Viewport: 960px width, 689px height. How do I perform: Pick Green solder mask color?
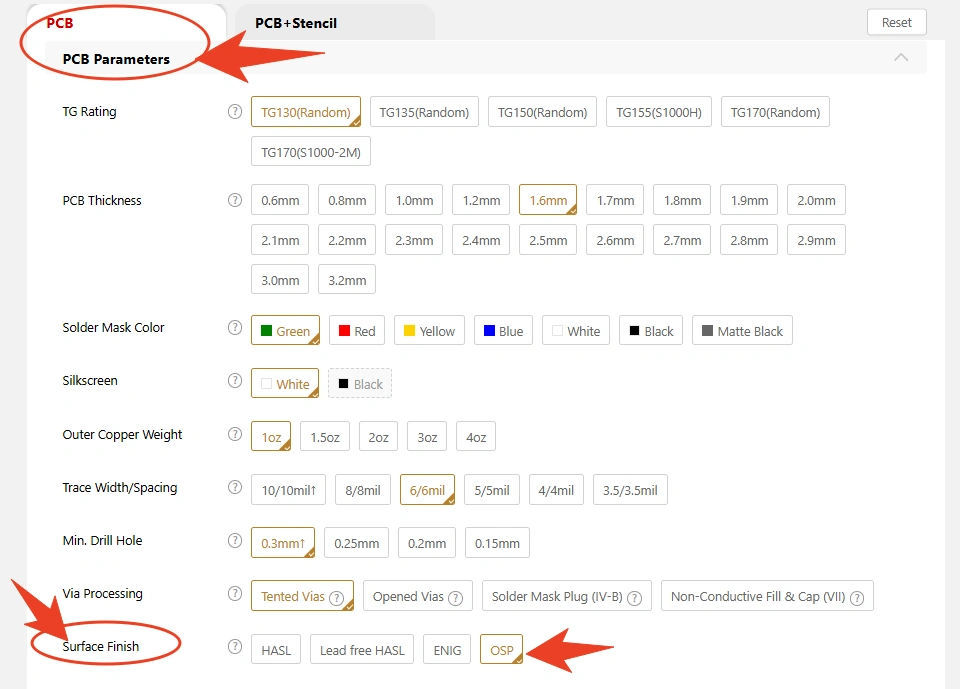[x=285, y=331]
